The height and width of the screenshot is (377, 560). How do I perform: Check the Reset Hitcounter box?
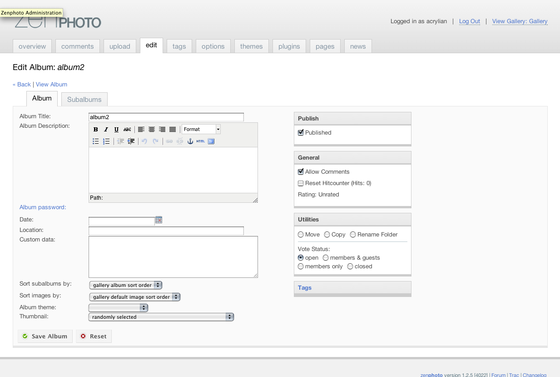(301, 183)
